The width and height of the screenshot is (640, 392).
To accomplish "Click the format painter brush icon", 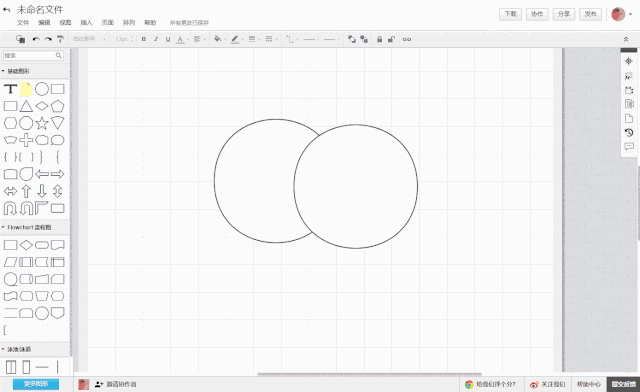I will 60,39.
